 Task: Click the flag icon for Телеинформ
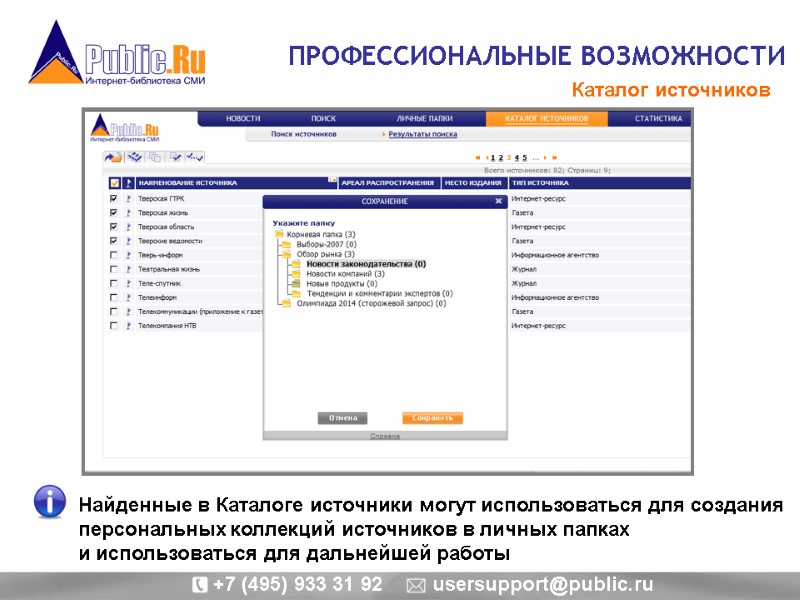click(x=129, y=297)
